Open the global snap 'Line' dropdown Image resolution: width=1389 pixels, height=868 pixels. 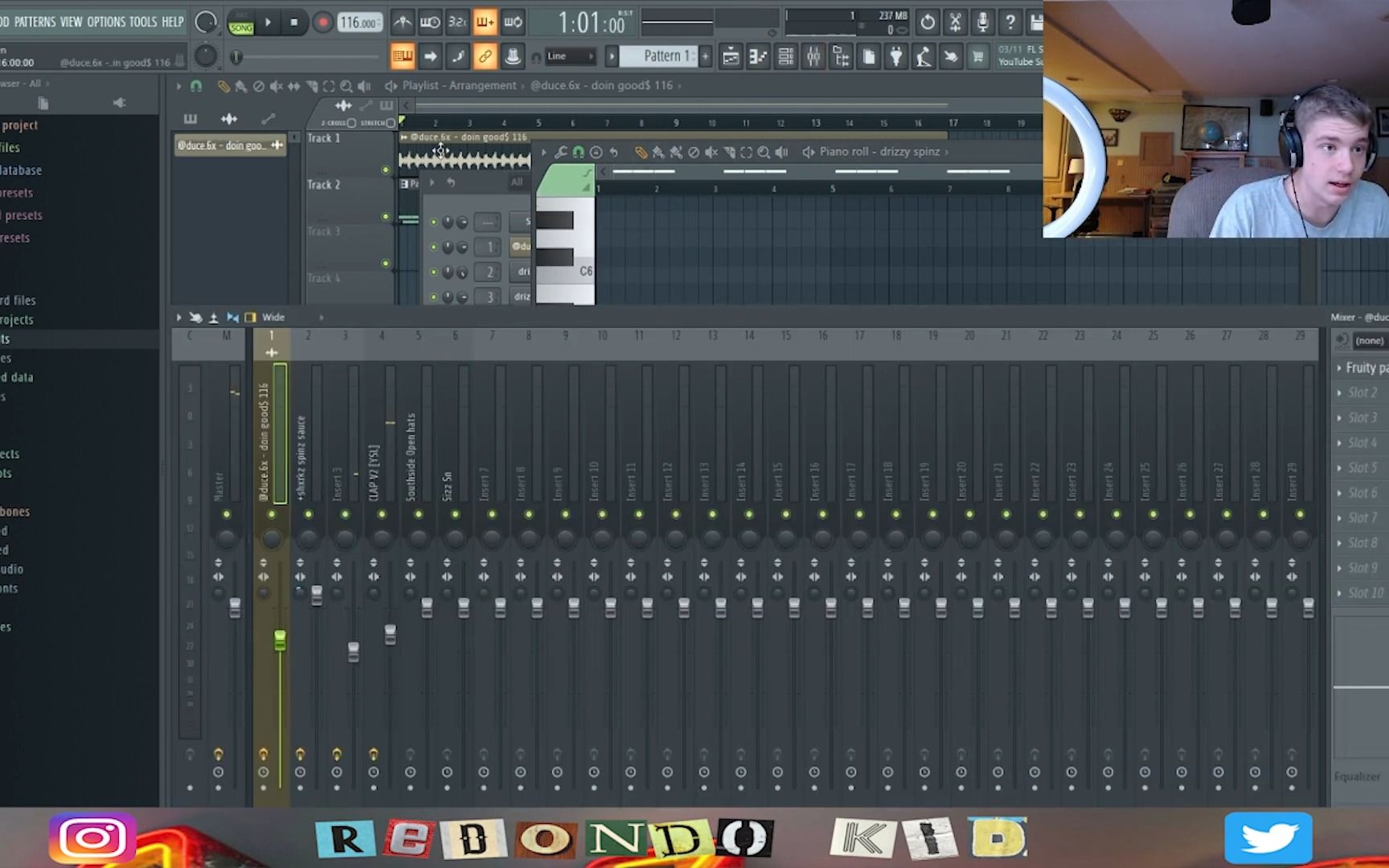pyautogui.click(x=571, y=56)
